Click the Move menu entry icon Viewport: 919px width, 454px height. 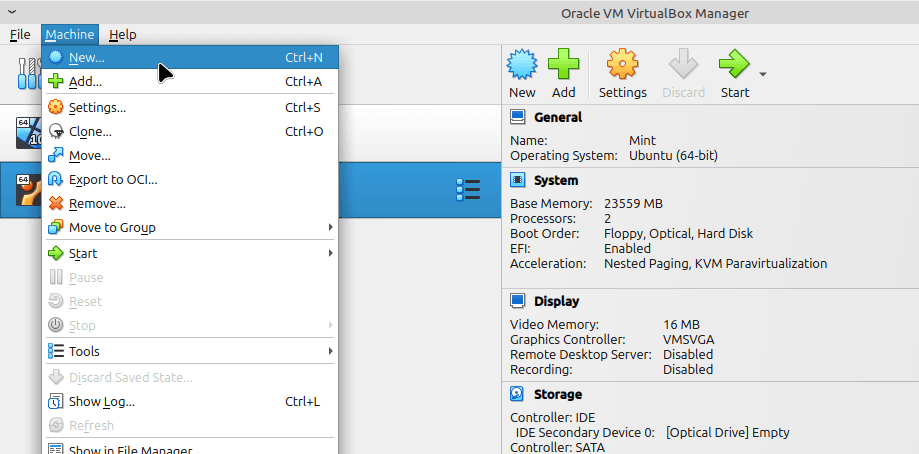click(x=56, y=155)
